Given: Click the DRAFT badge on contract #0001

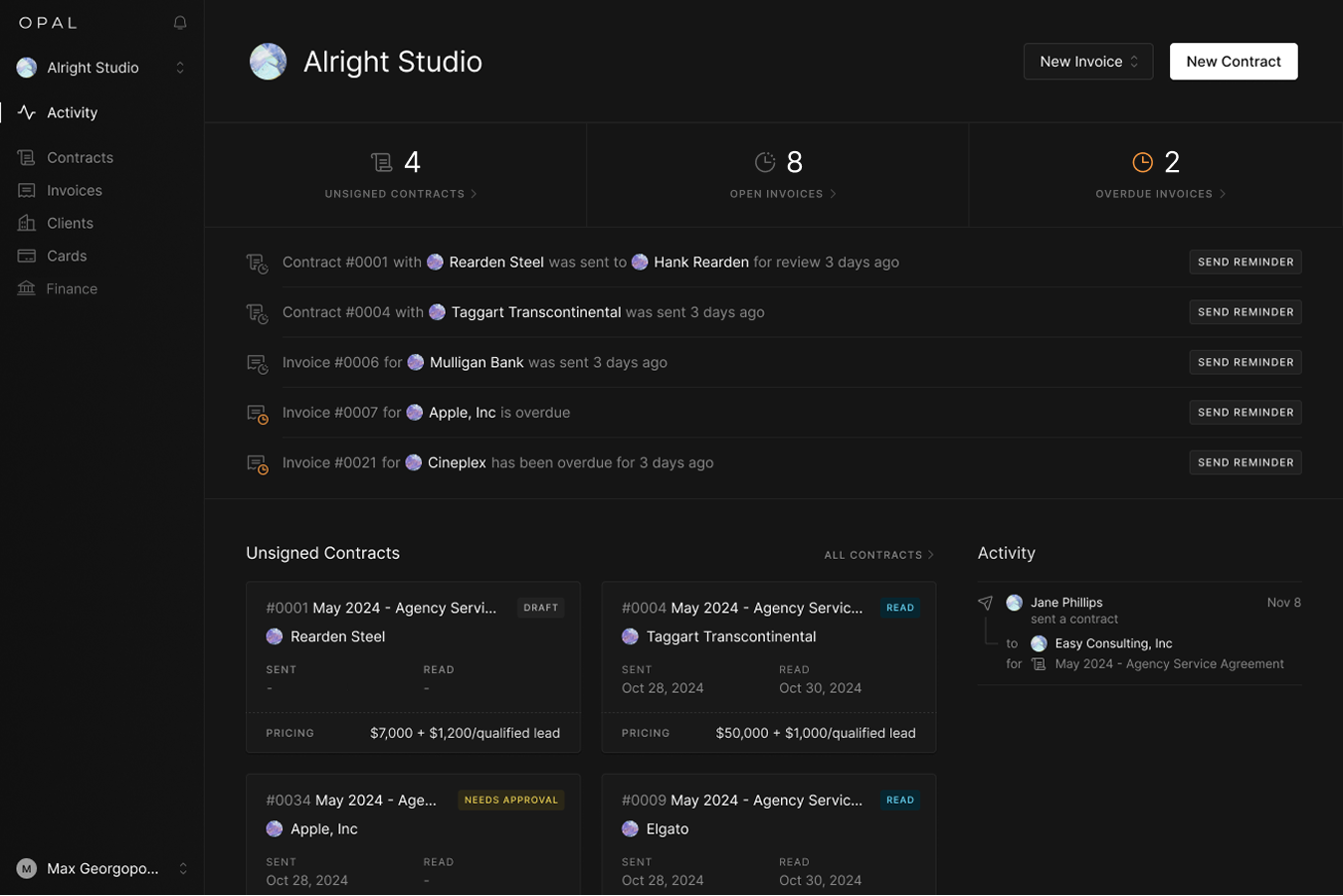Looking at the screenshot, I should (x=541, y=608).
